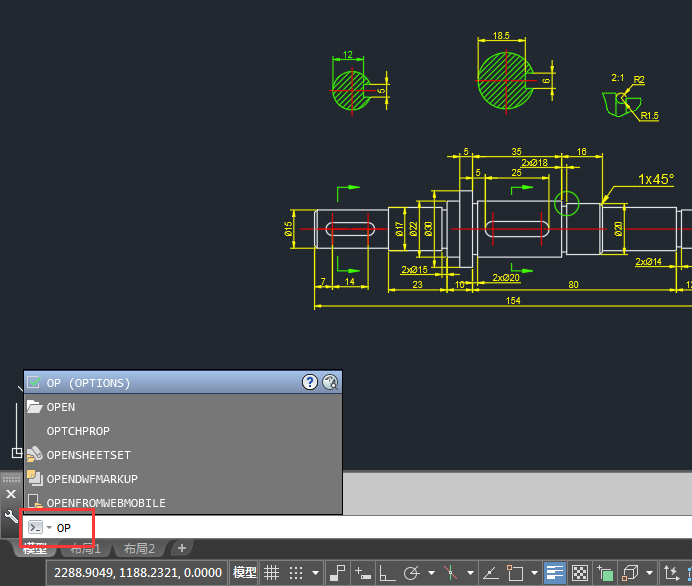Choose OPENDWFMARKUP from the suggestion list
692x586 pixels.
[x=92, y=479]
